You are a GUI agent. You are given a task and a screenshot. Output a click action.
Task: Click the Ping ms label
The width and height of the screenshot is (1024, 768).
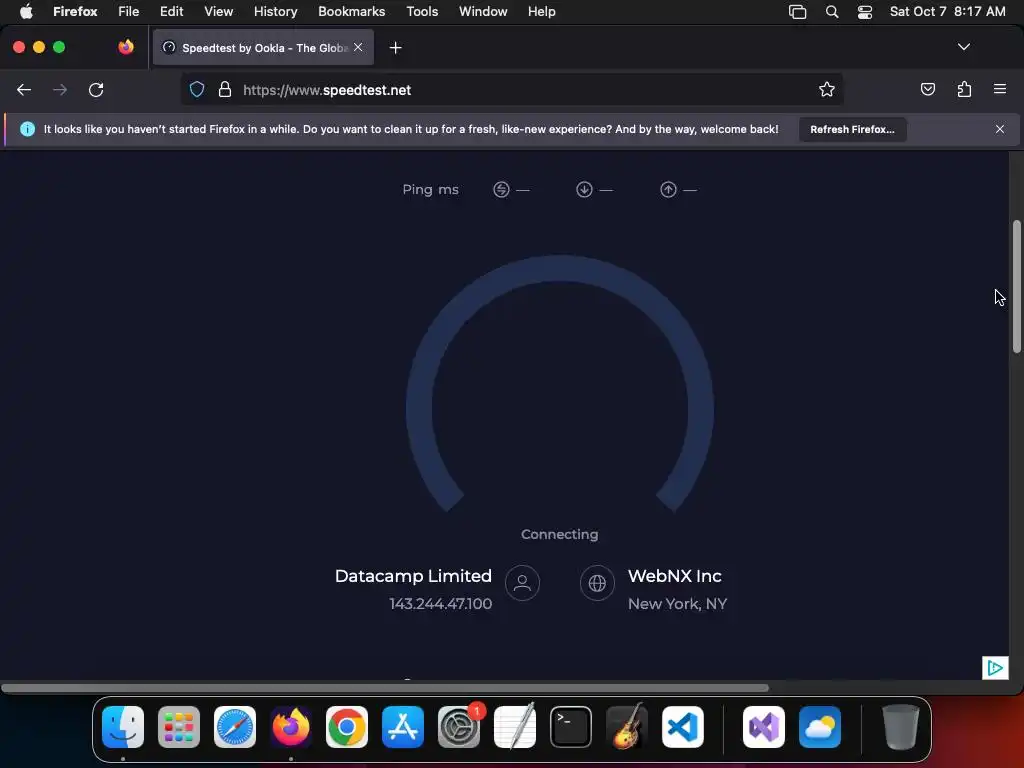point(430,189)
